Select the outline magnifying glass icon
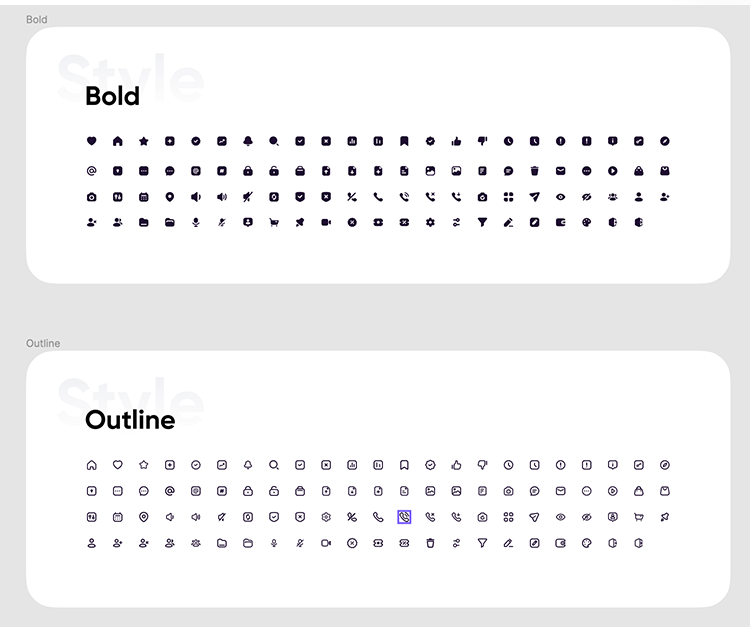This screenshot has height=627, width=750. 273,465
